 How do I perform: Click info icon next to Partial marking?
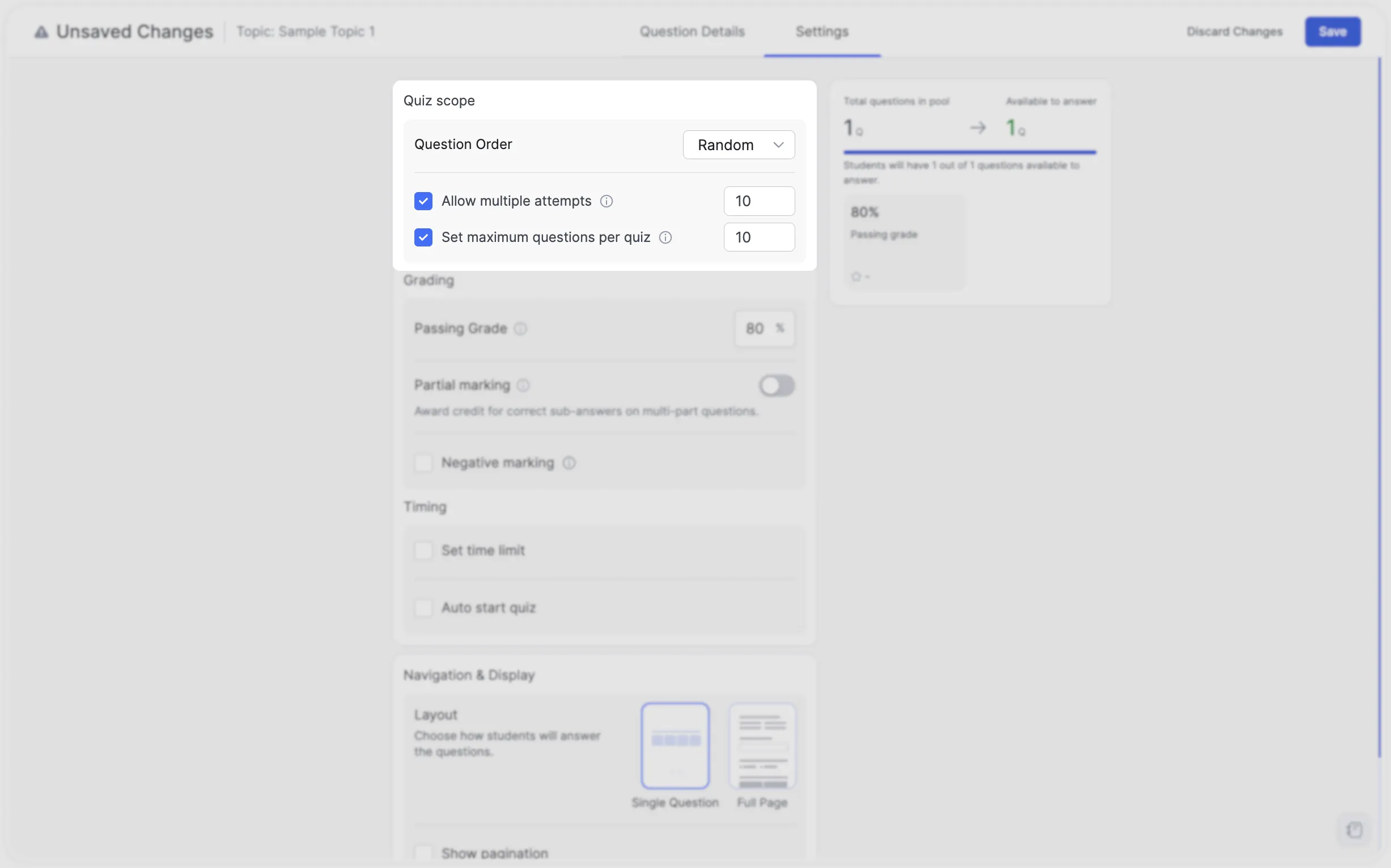point(523,385)
